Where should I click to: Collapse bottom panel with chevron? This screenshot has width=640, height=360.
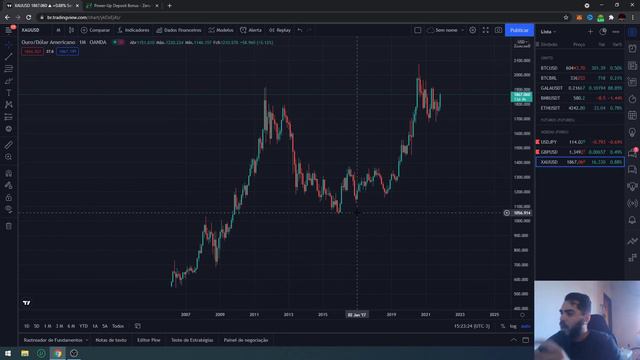[x=513, y=340]
